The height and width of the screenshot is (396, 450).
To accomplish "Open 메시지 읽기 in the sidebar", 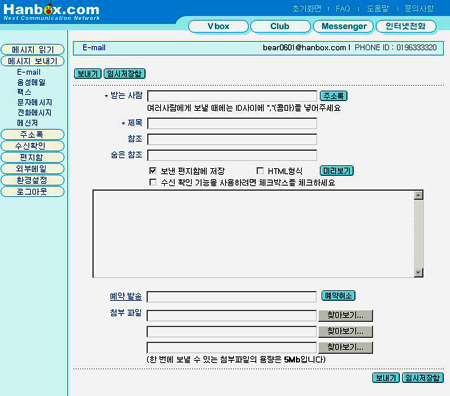I will point(32,50).
